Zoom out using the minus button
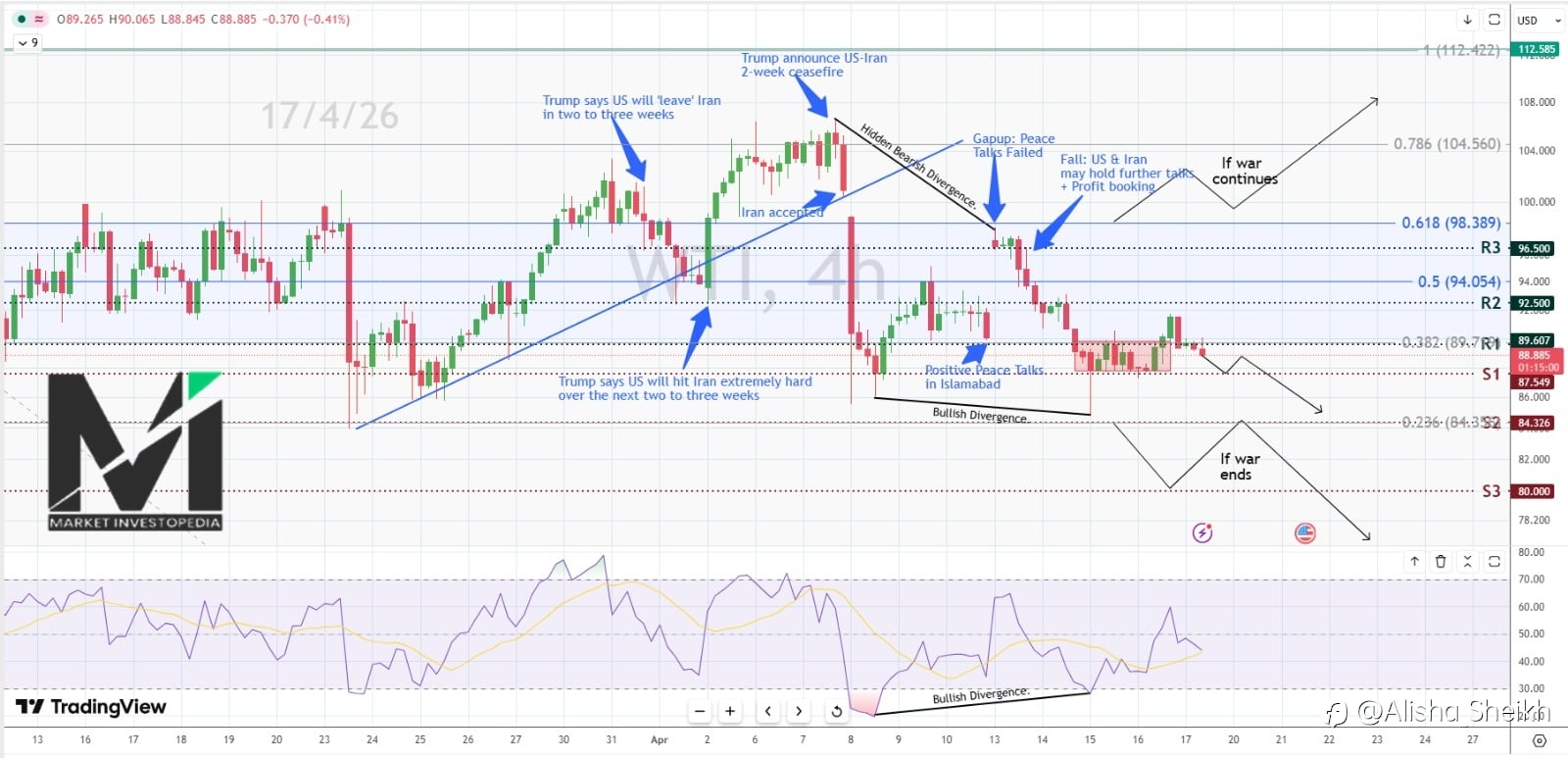Image resolution: width=1568 pixels, height=758 pixels. coord(700,711)
